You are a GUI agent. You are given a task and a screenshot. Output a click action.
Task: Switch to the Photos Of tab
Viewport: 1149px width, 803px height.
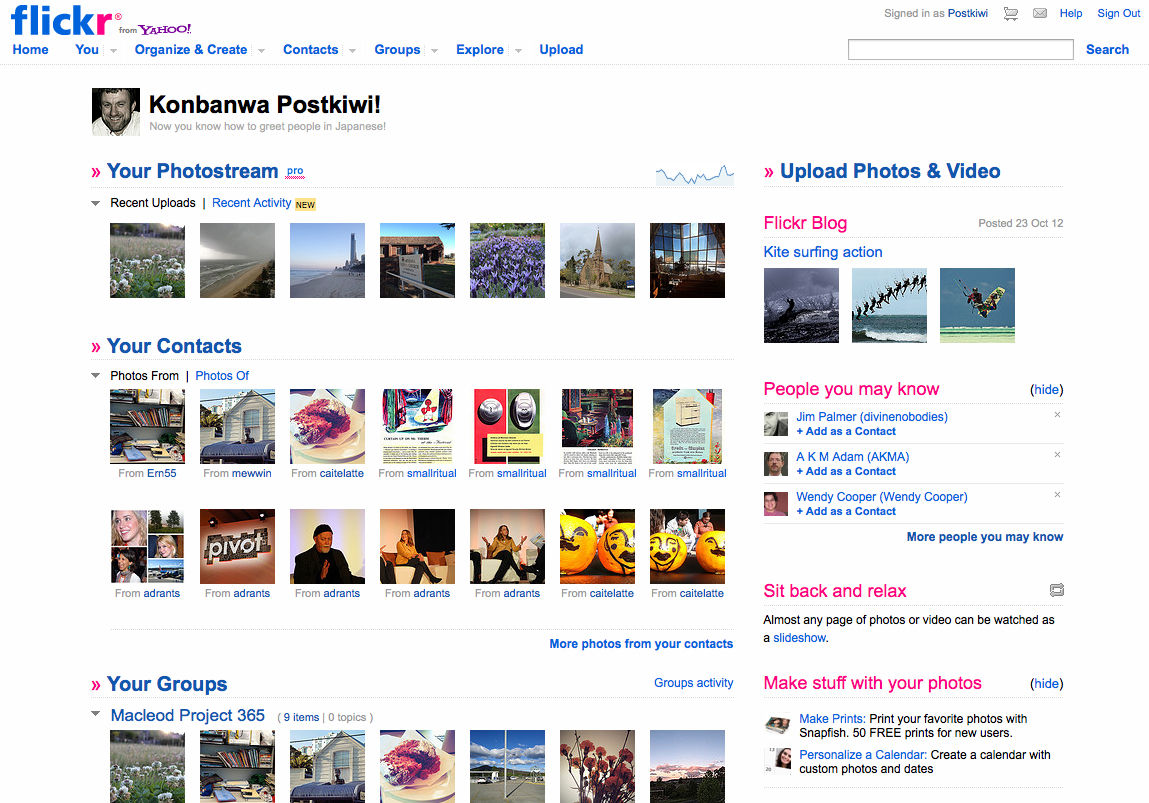pyautogui.click(x=222, y=376)
